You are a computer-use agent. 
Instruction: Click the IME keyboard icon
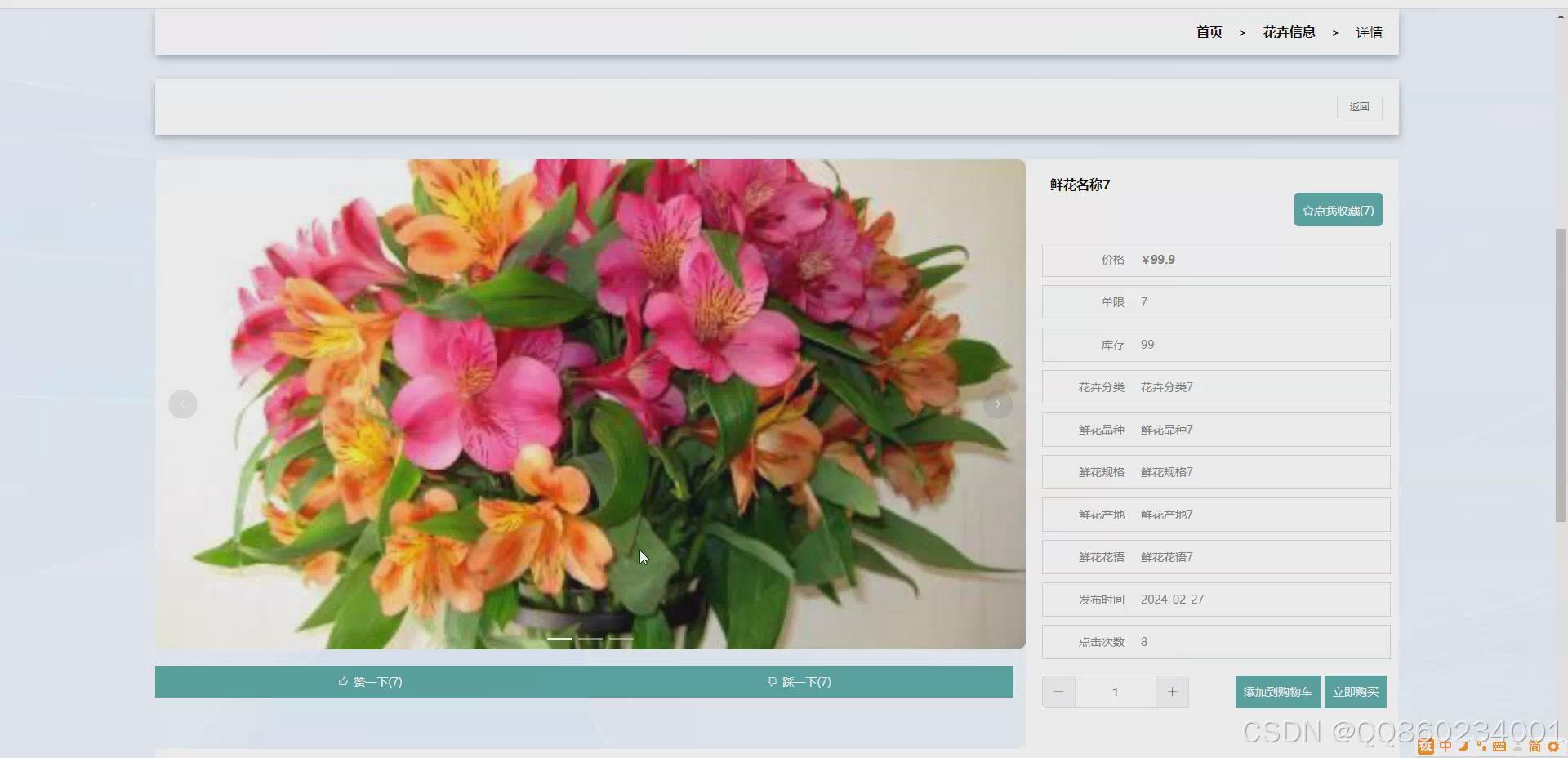(1499, 746)
